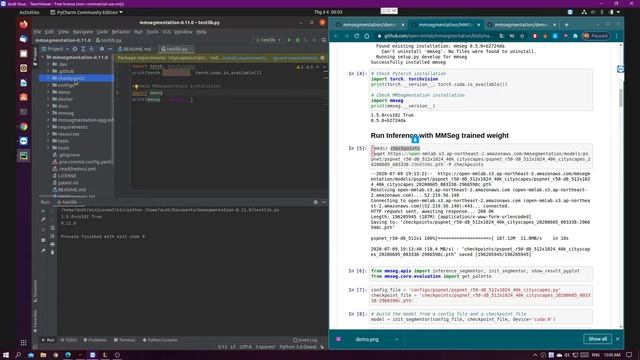The height and width of the screenshot is (360, 640).
Task: Open TeamViewer icon in Ubuntu dock
Action: [x=24, y=141]
